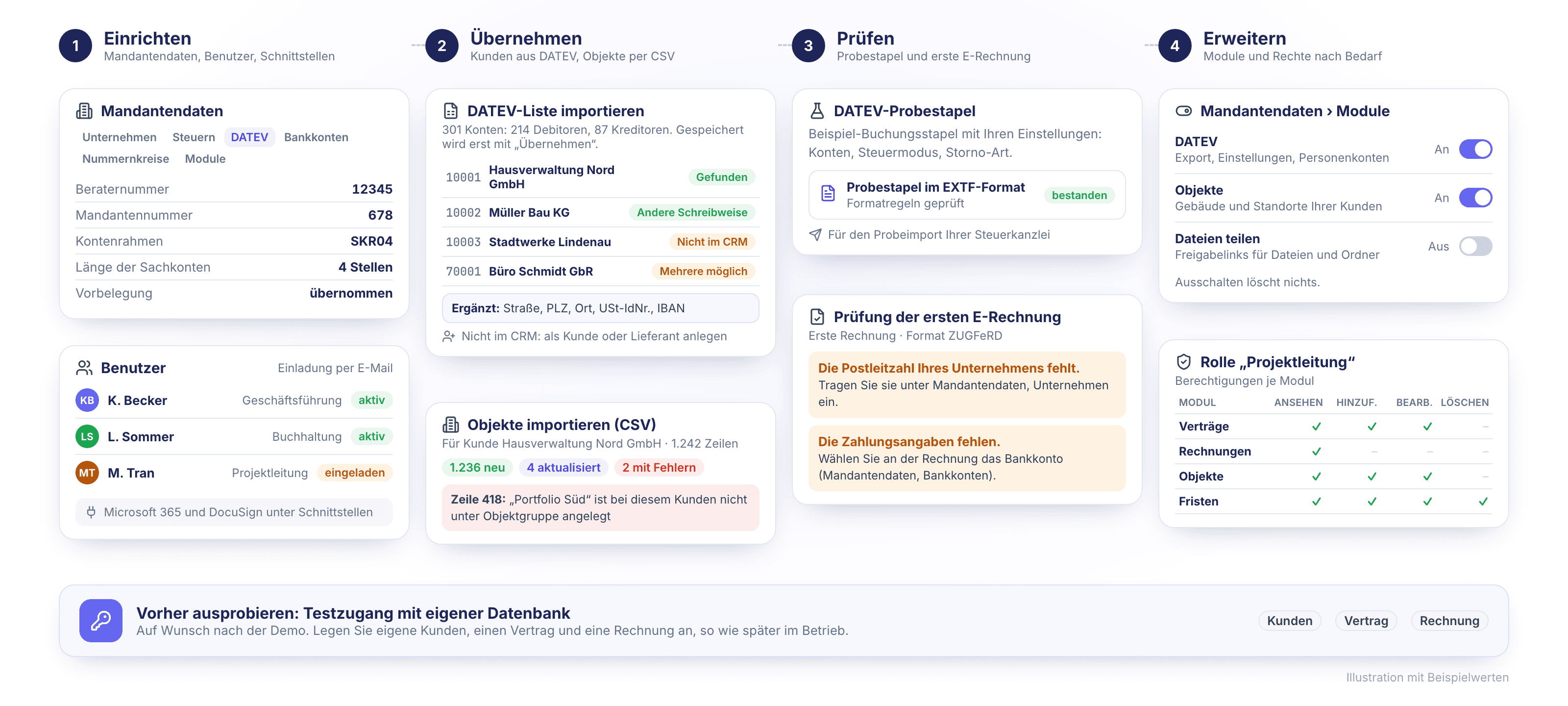Toggle Fristen Löschen permission checkmark
This screenshot has width=1568, height=706.
[1483, 502]
